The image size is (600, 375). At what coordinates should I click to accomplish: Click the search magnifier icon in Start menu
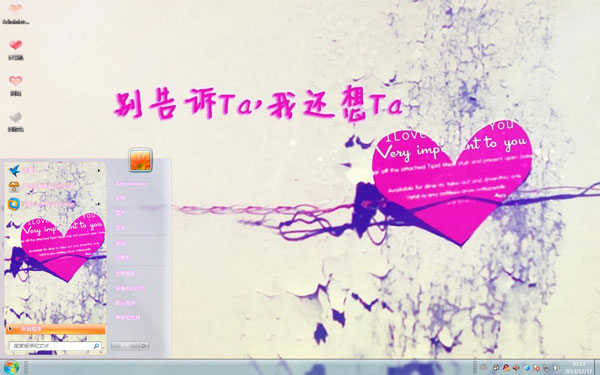(x=96, y=346)
